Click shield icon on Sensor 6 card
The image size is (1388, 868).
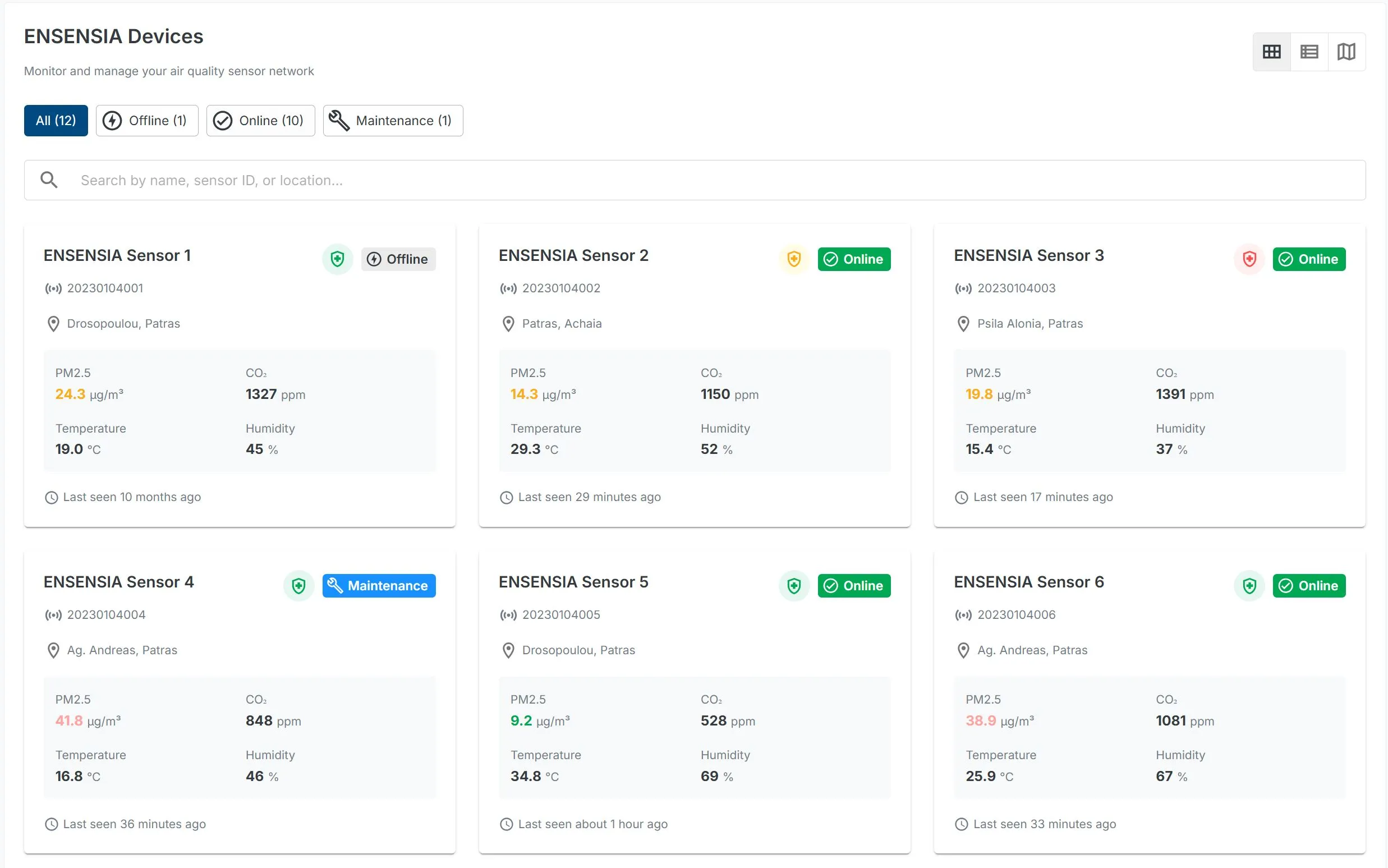(x=1249, y=586)
